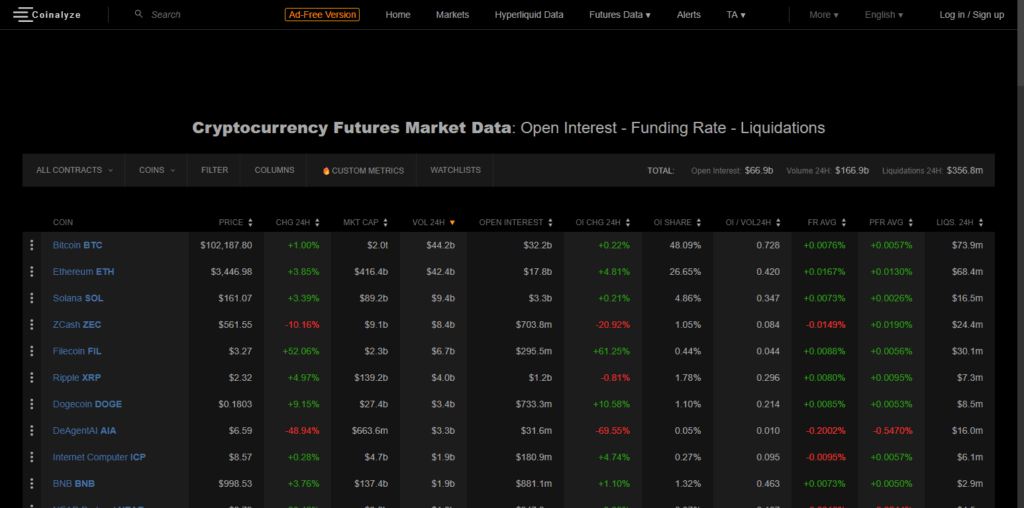Open the WATCHLISTS tab
This screenshot has width=1024, height=508.
[x=455, y=170]
